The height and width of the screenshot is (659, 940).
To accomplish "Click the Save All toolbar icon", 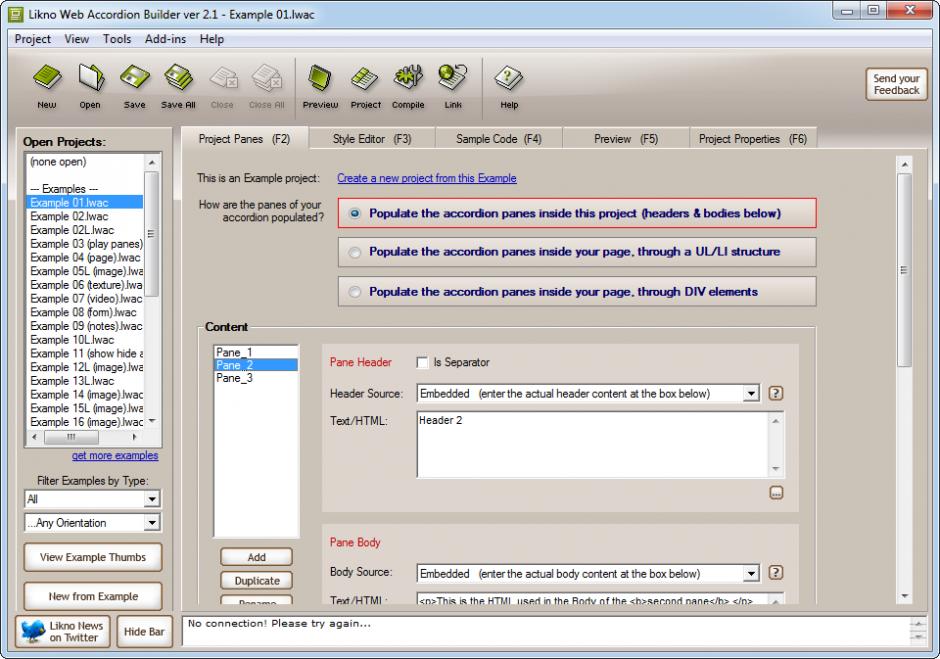I will click(178, 79).
